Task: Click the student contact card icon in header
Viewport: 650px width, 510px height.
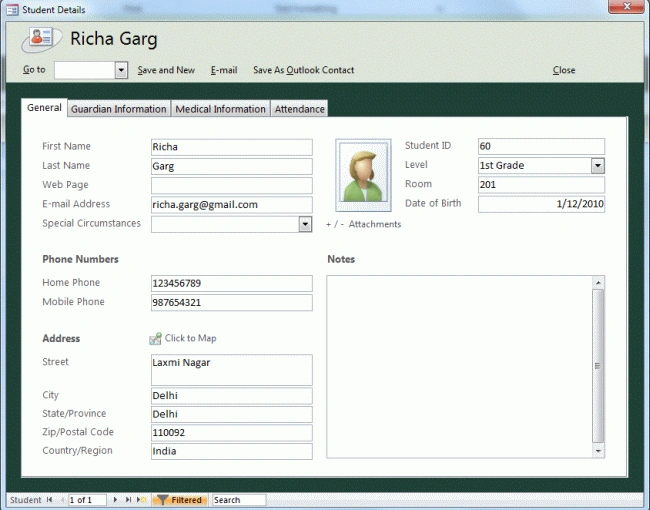Action: click(x=41, y=39)
